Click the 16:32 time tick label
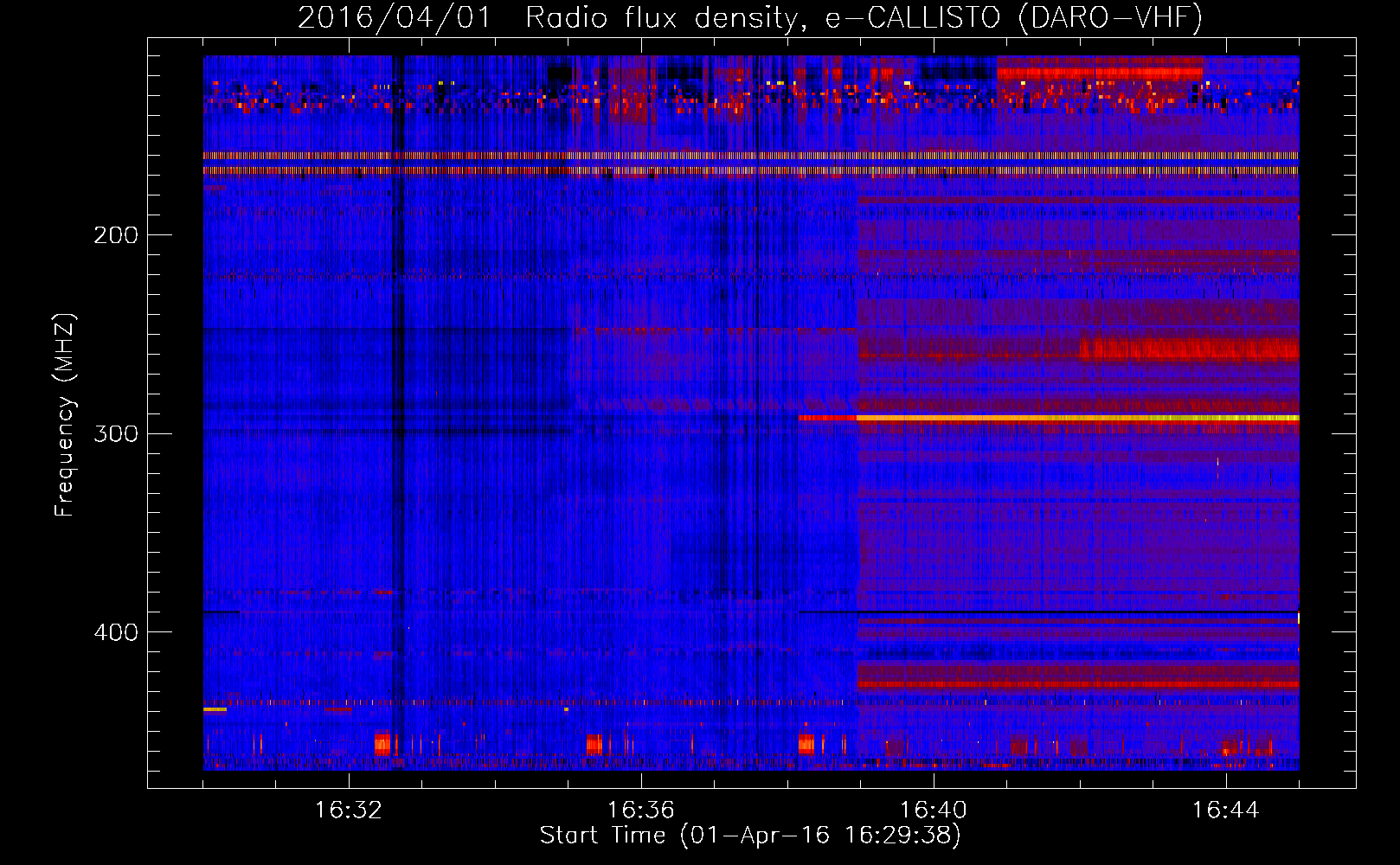Screen dimensions: 1400x865 coord(349,811)
